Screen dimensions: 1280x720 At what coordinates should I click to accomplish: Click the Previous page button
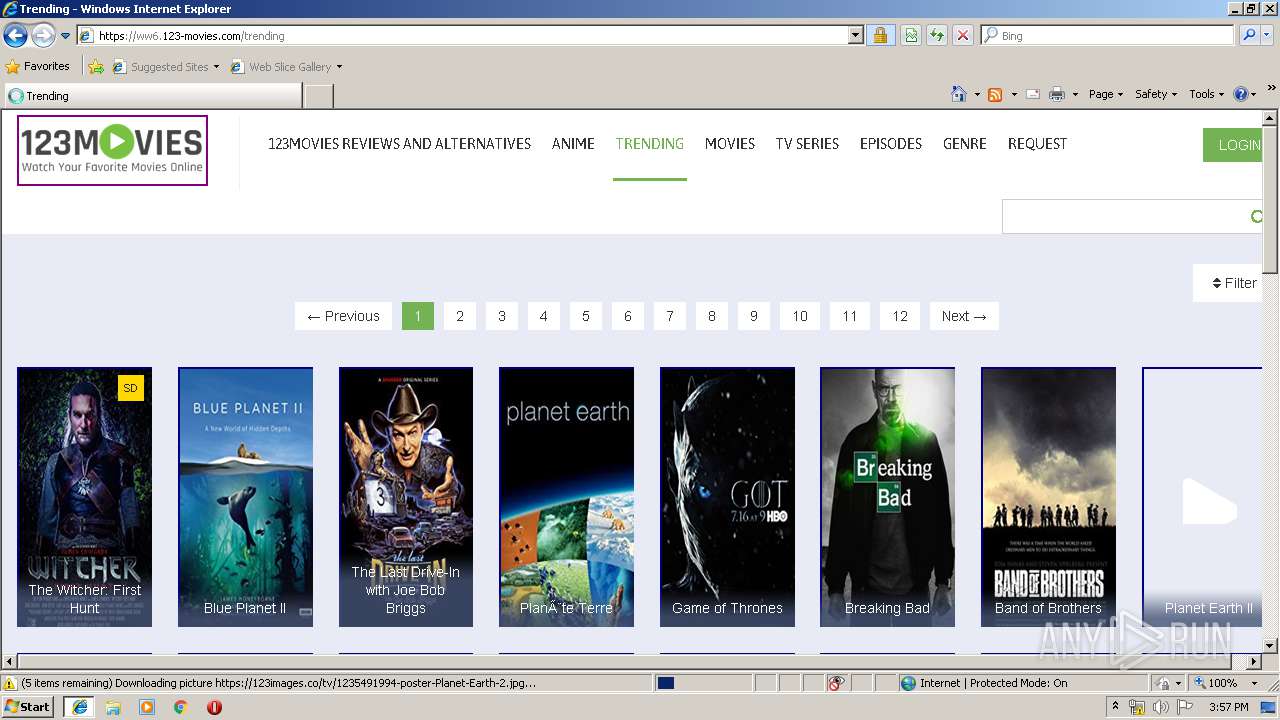point(343,316)
